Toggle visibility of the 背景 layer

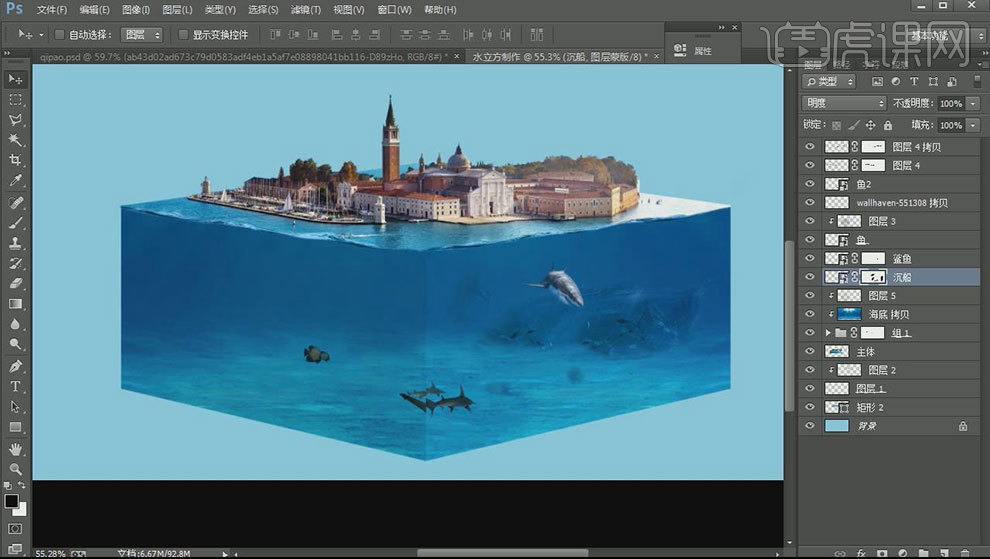810,426
